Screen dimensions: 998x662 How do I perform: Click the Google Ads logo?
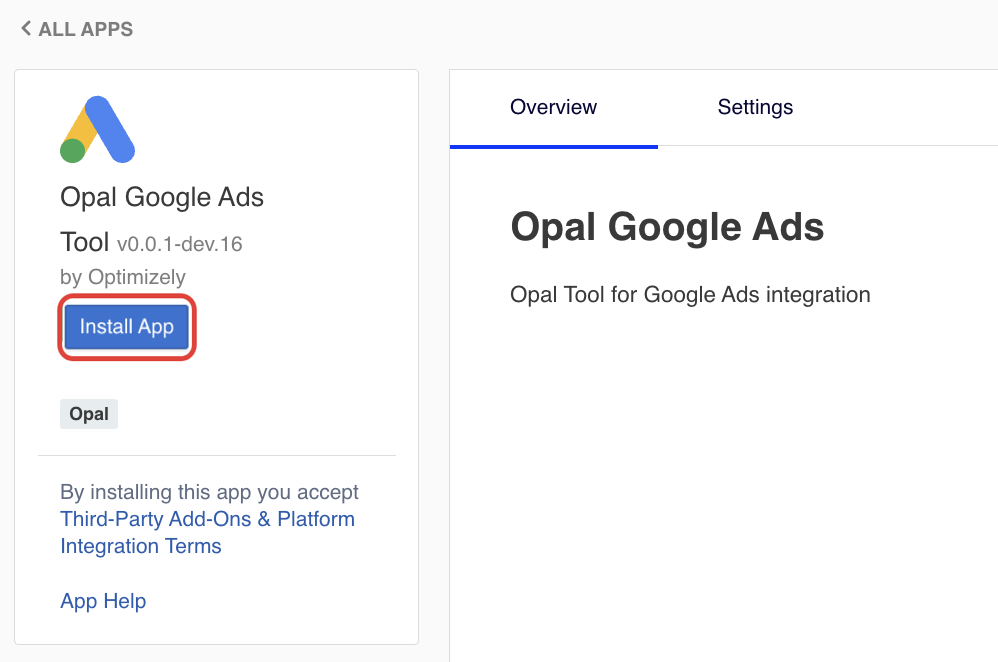click(x=97, y=130)
